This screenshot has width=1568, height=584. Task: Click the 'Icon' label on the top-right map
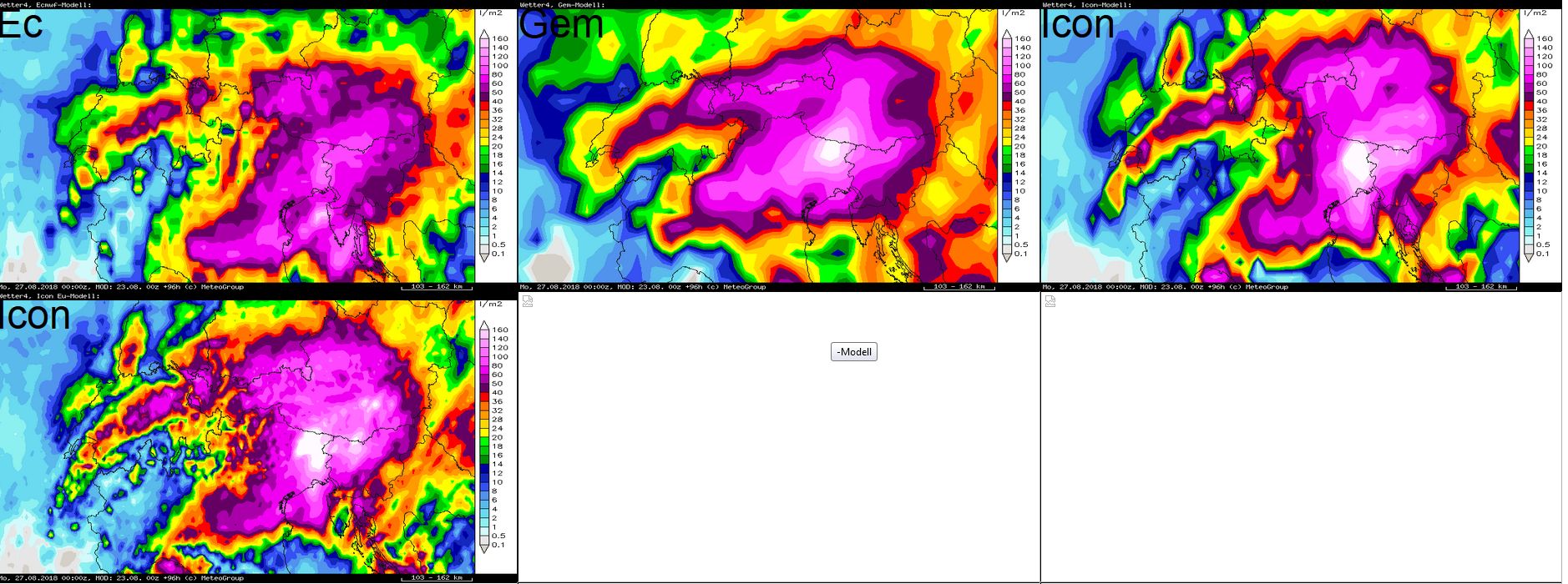coord(1079,25)
